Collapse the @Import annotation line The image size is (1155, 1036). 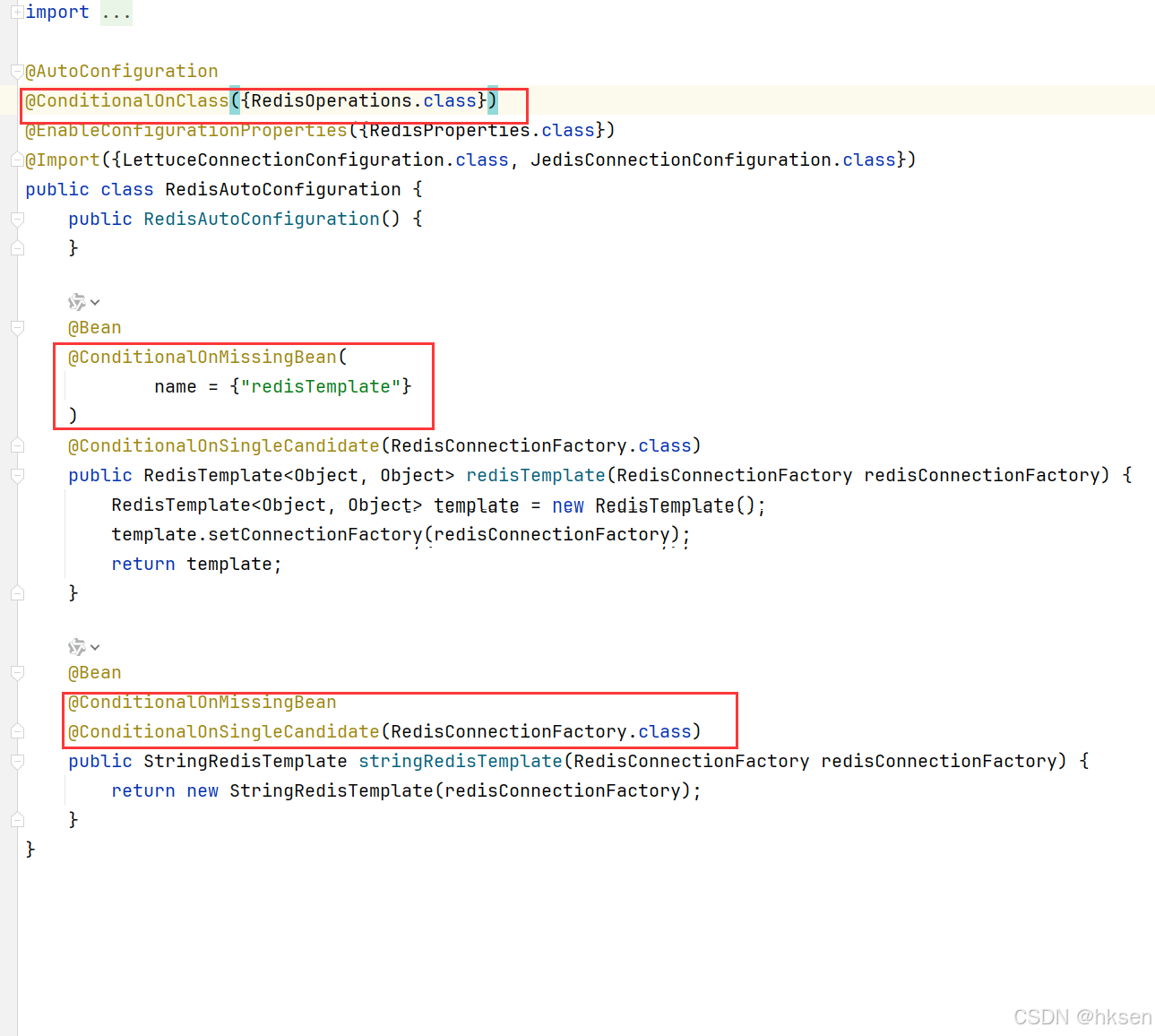(x=18, y=160)
